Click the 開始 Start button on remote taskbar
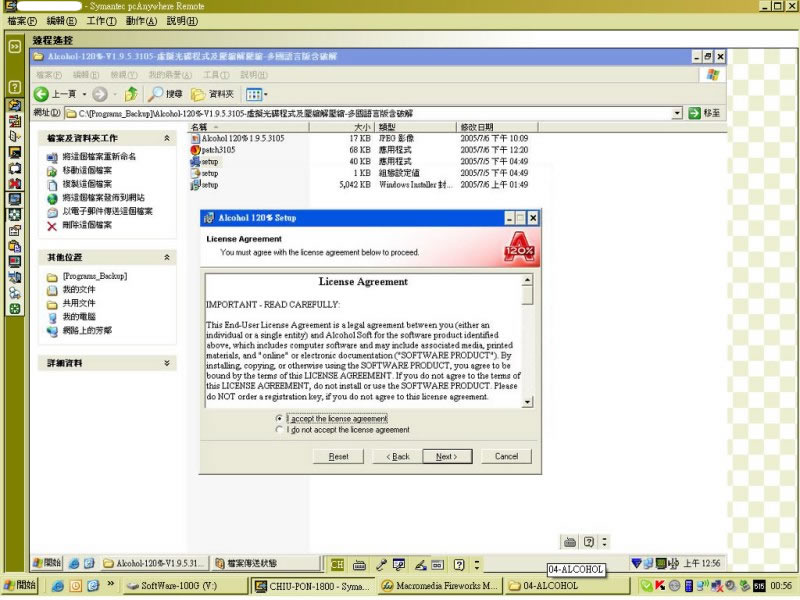 (47, 563)
